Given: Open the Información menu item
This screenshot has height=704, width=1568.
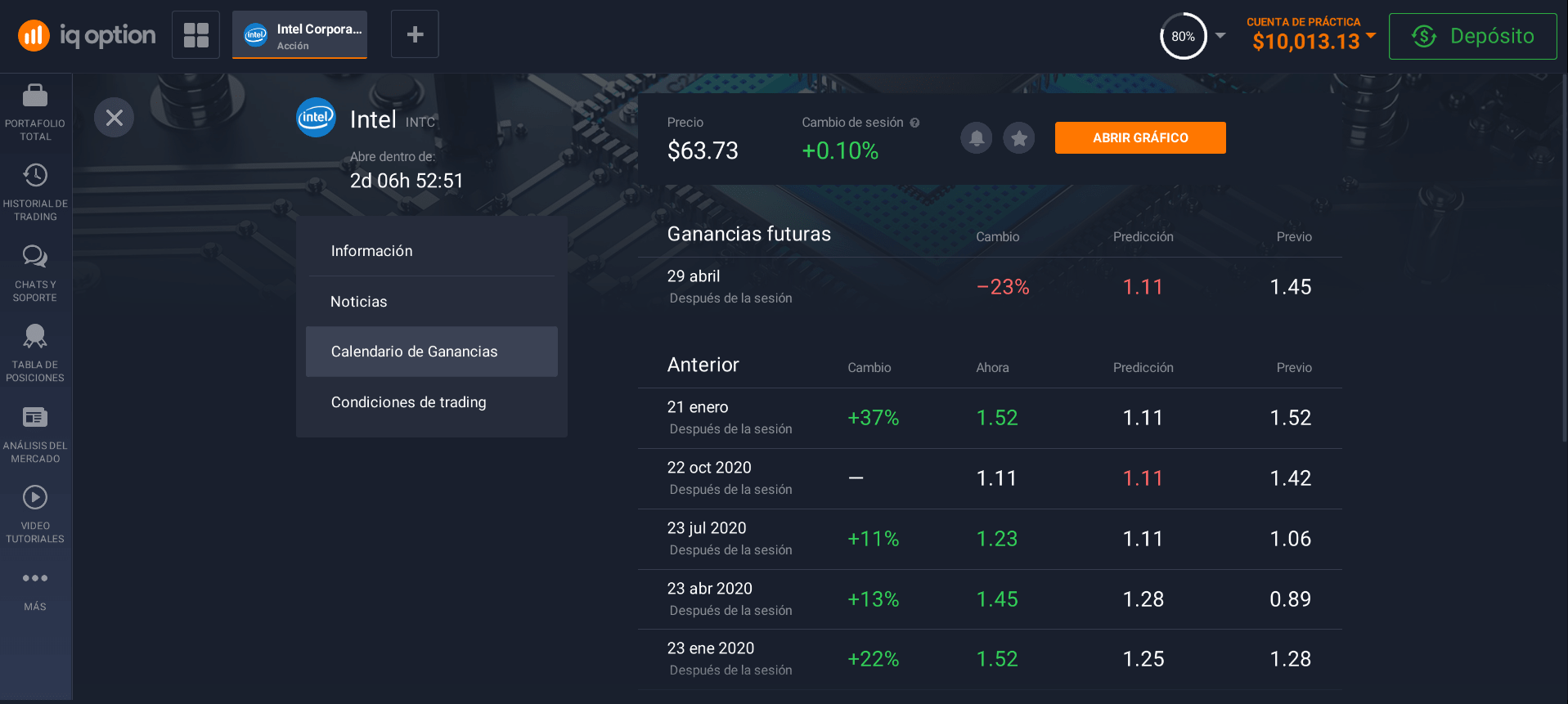Looking at the screenshot, I should point(432,251).
